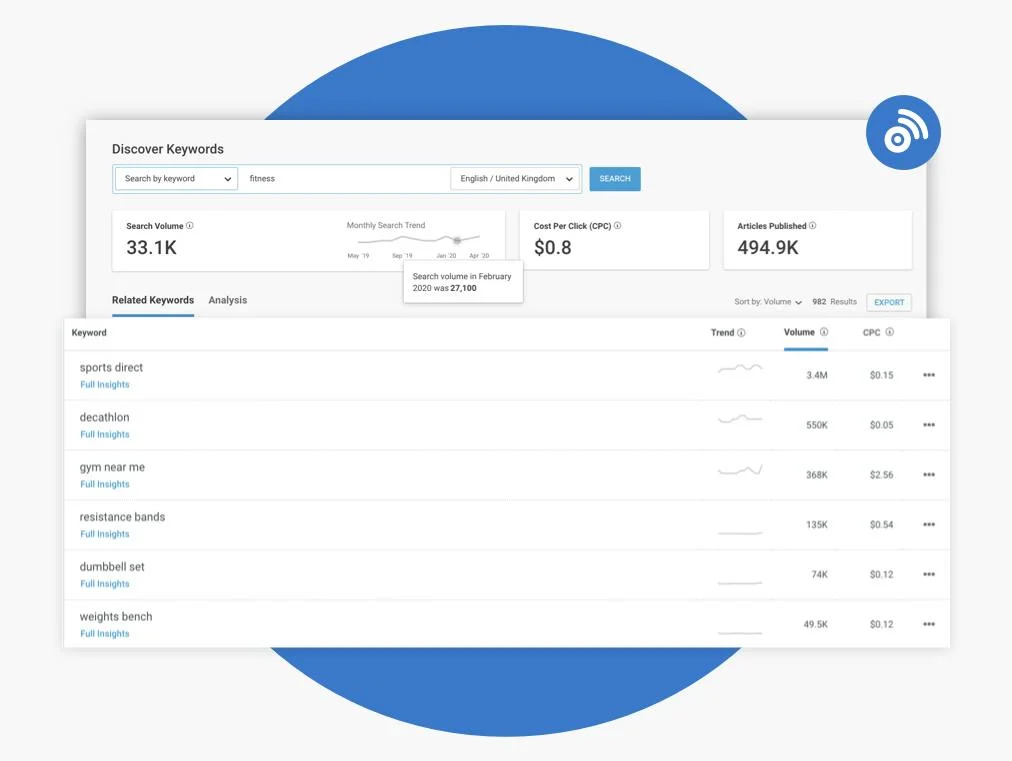This screenshot has width=1012, height=761.
Task: Click the EXPORT button
Action: (x=889, y=302)
